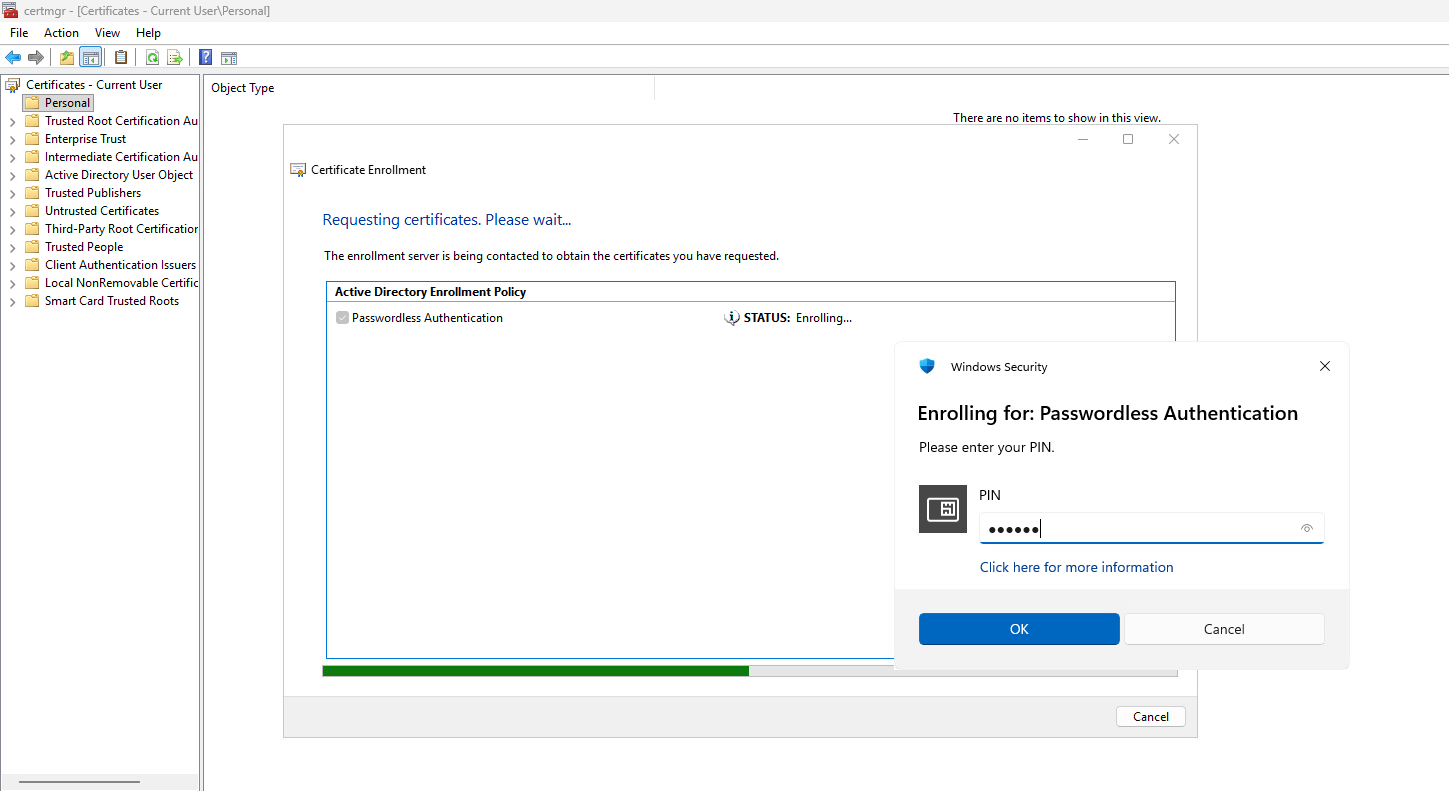Maximize the Certificate Enrollment window
1449x791 pixels.
(1128, 139)
